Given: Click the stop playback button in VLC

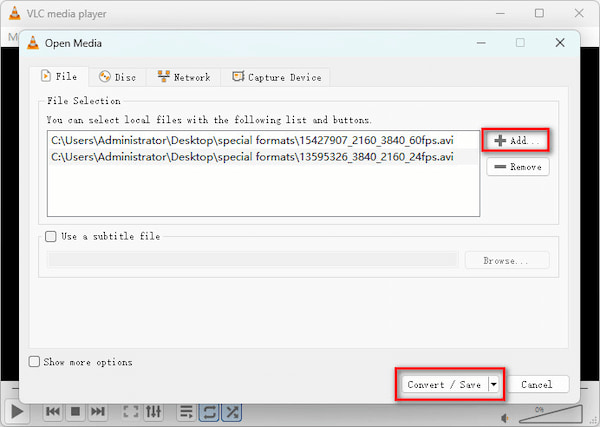Looking at the screenshot, I should (x=75, y=412).
